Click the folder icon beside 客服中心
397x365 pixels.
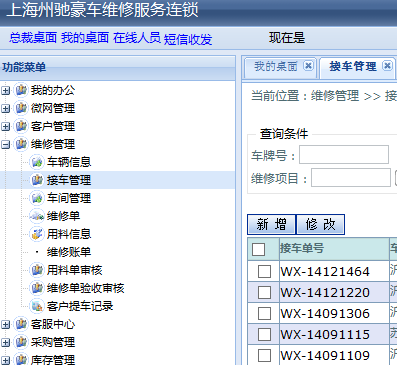point(21,324)
